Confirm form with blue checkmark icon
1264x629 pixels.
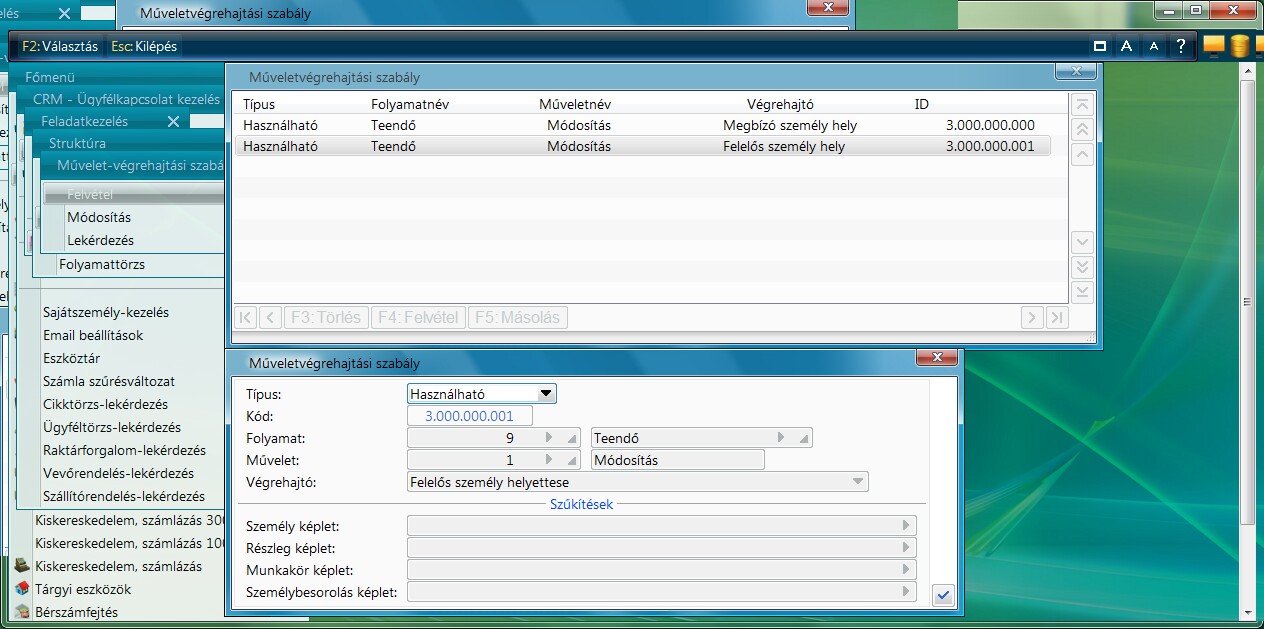pos(942,595)
